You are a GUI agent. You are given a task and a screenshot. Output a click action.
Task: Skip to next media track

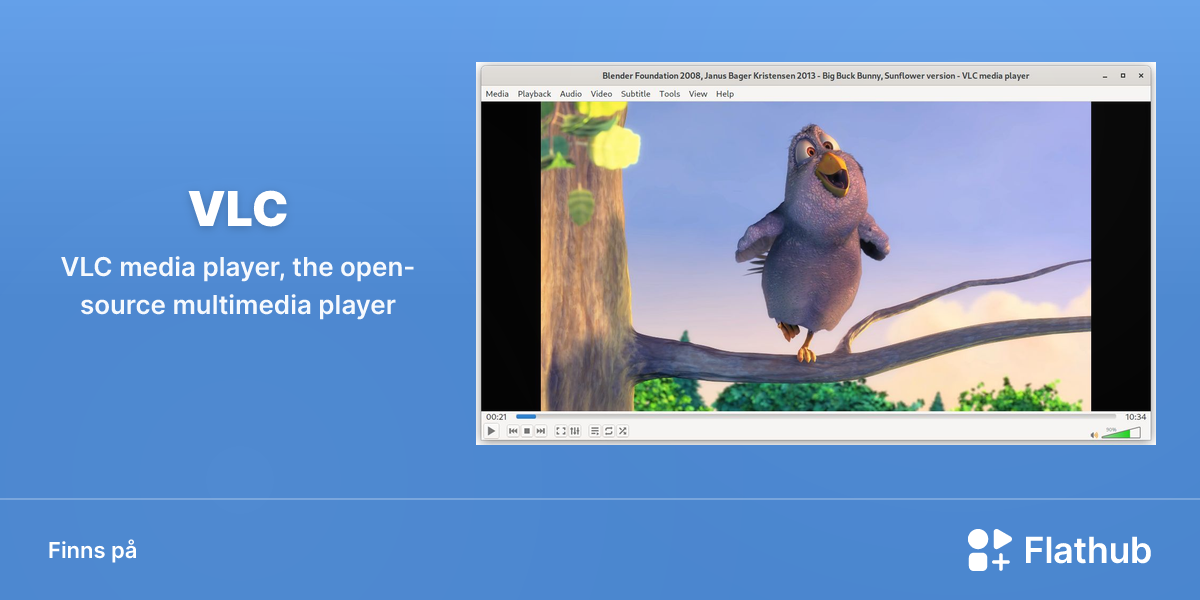[x=541, y=431]
